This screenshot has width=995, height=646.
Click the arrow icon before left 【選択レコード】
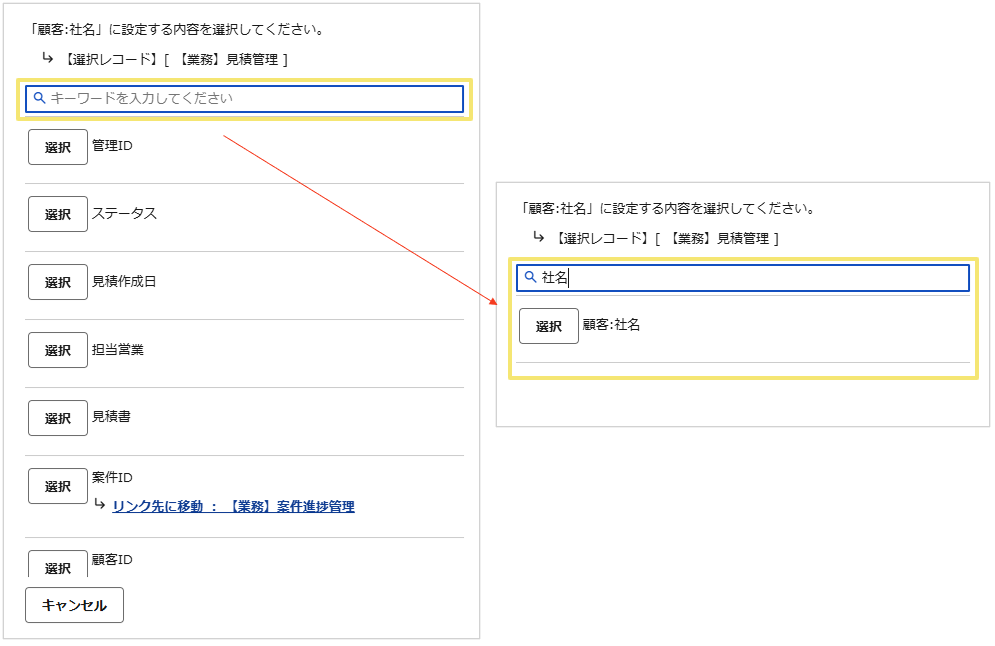[48, 58]
